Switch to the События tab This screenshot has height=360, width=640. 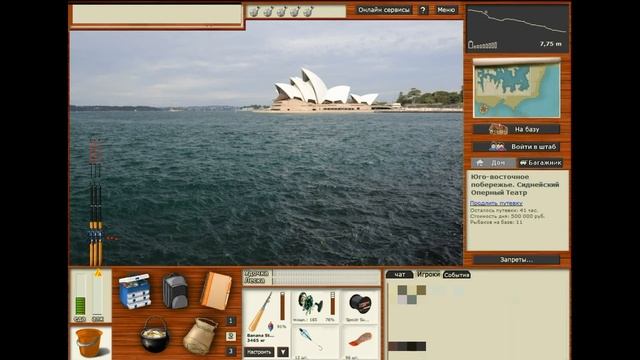[x=457, y=275]
